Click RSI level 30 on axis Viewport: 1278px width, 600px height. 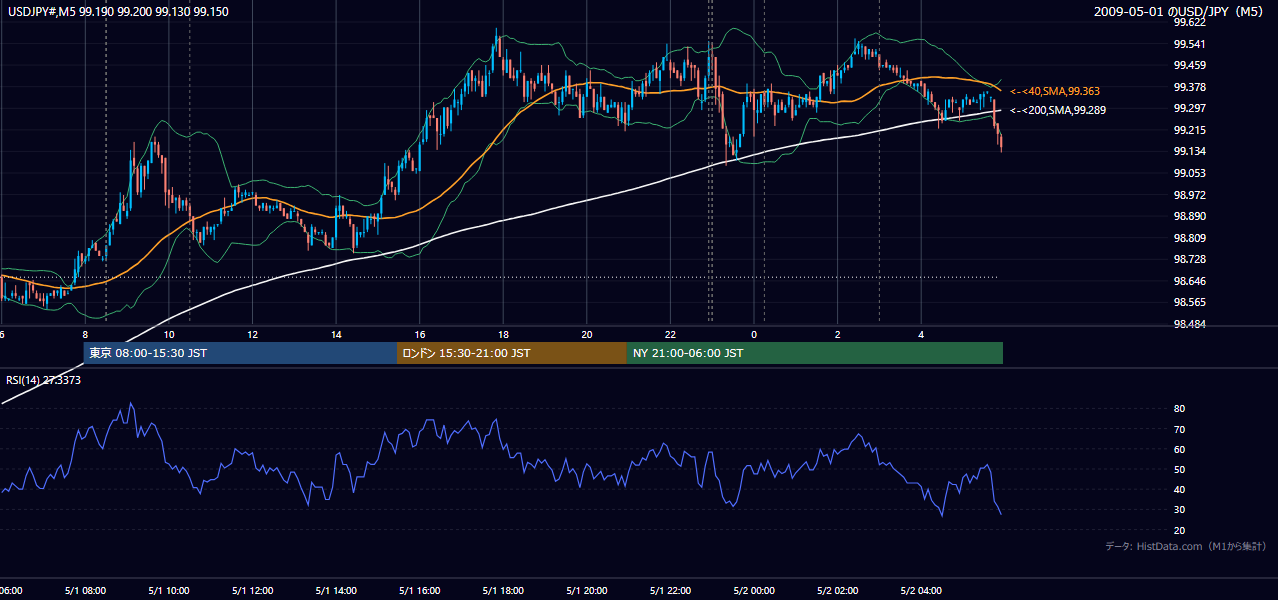(1179, 510)
